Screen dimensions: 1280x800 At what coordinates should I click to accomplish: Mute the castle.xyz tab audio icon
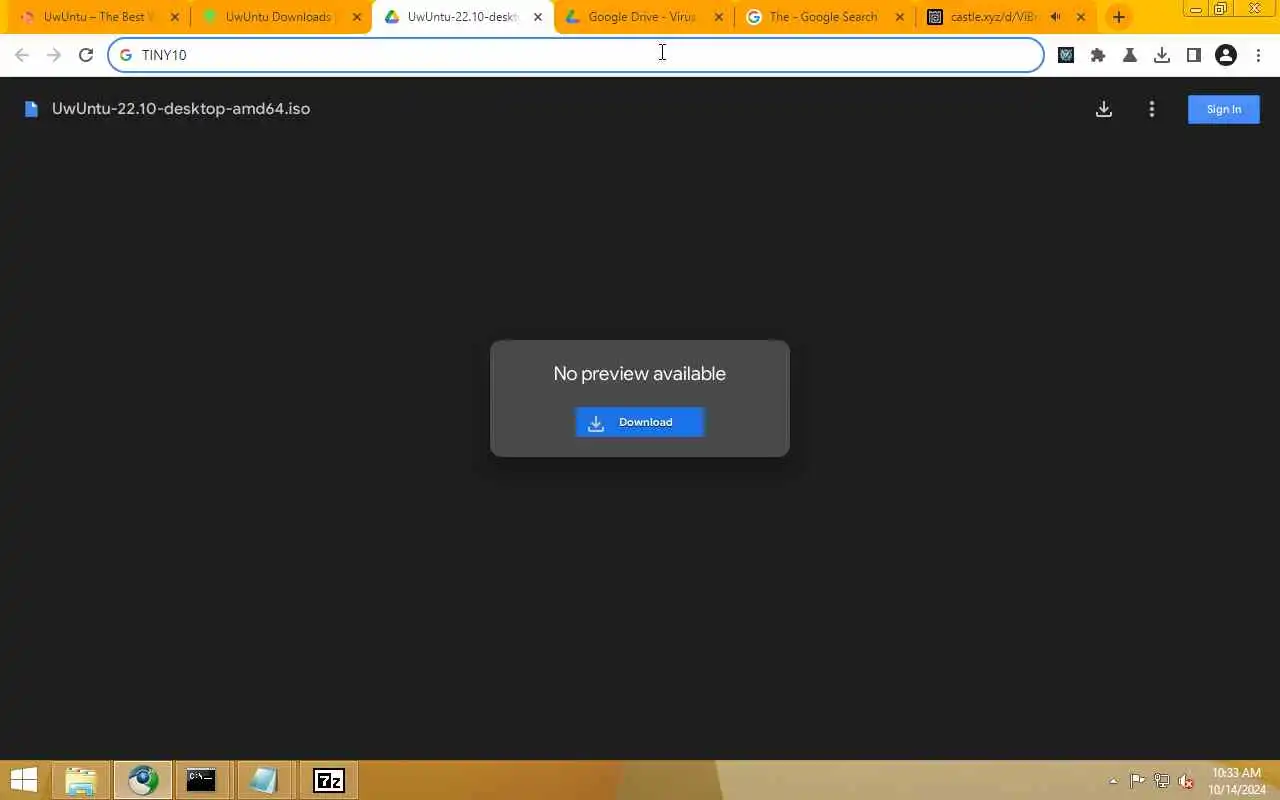(1055, 17)
